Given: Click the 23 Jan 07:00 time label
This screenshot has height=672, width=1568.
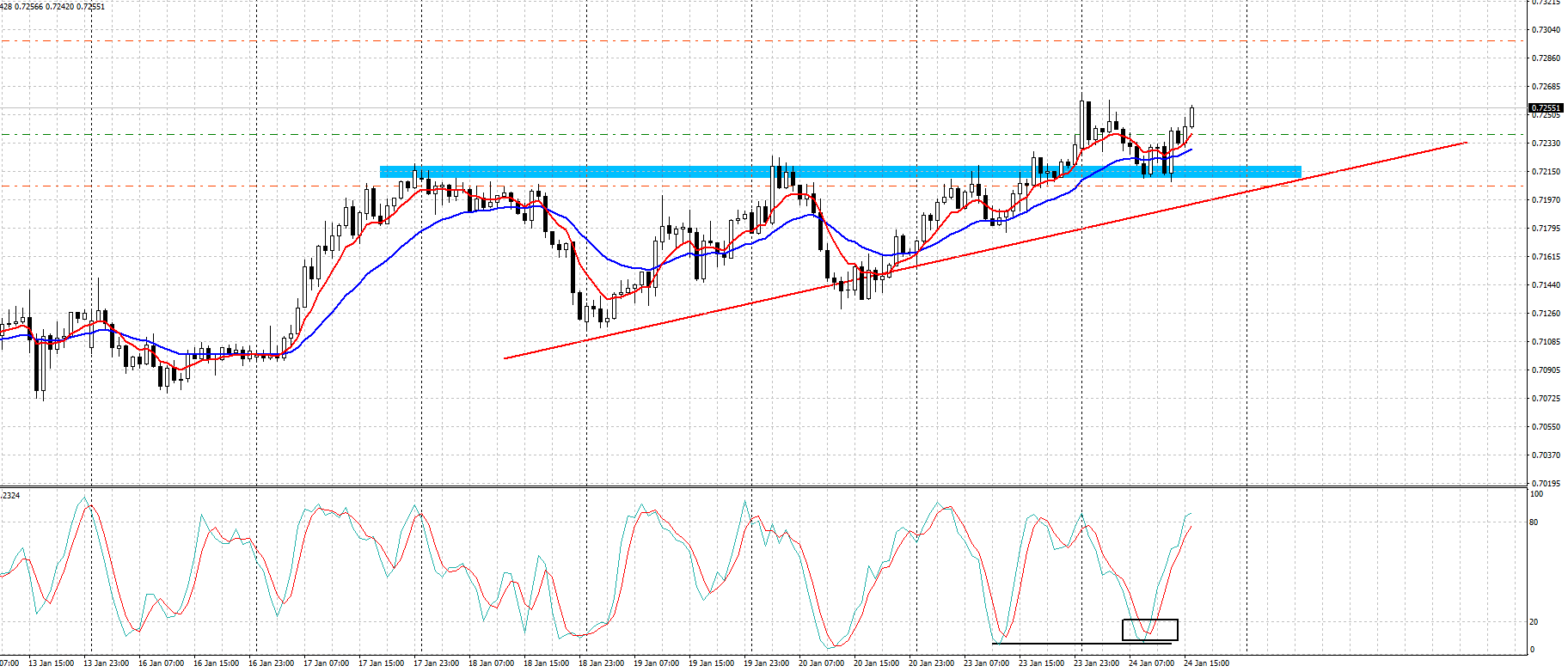Looking at the screenshot, I should click(x=987, y=663).
